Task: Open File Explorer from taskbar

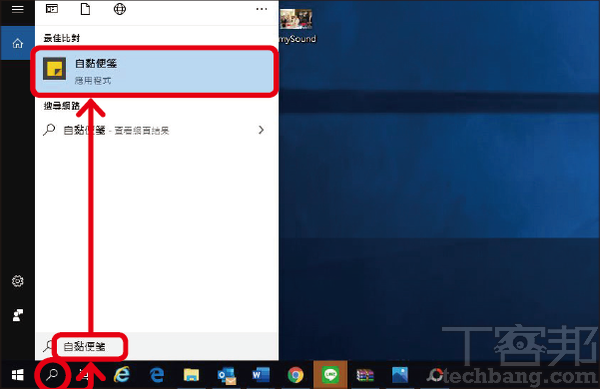Action: [191, 375]
